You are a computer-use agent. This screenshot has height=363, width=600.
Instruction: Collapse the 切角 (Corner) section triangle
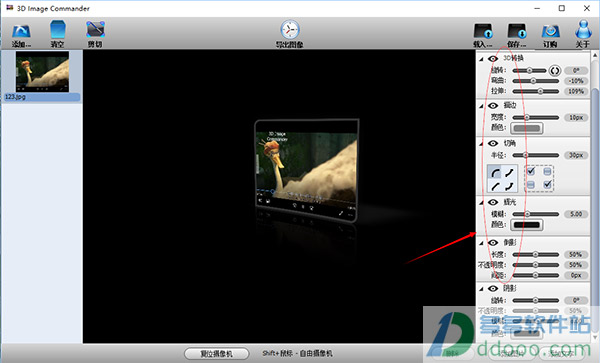coord(481,144)
